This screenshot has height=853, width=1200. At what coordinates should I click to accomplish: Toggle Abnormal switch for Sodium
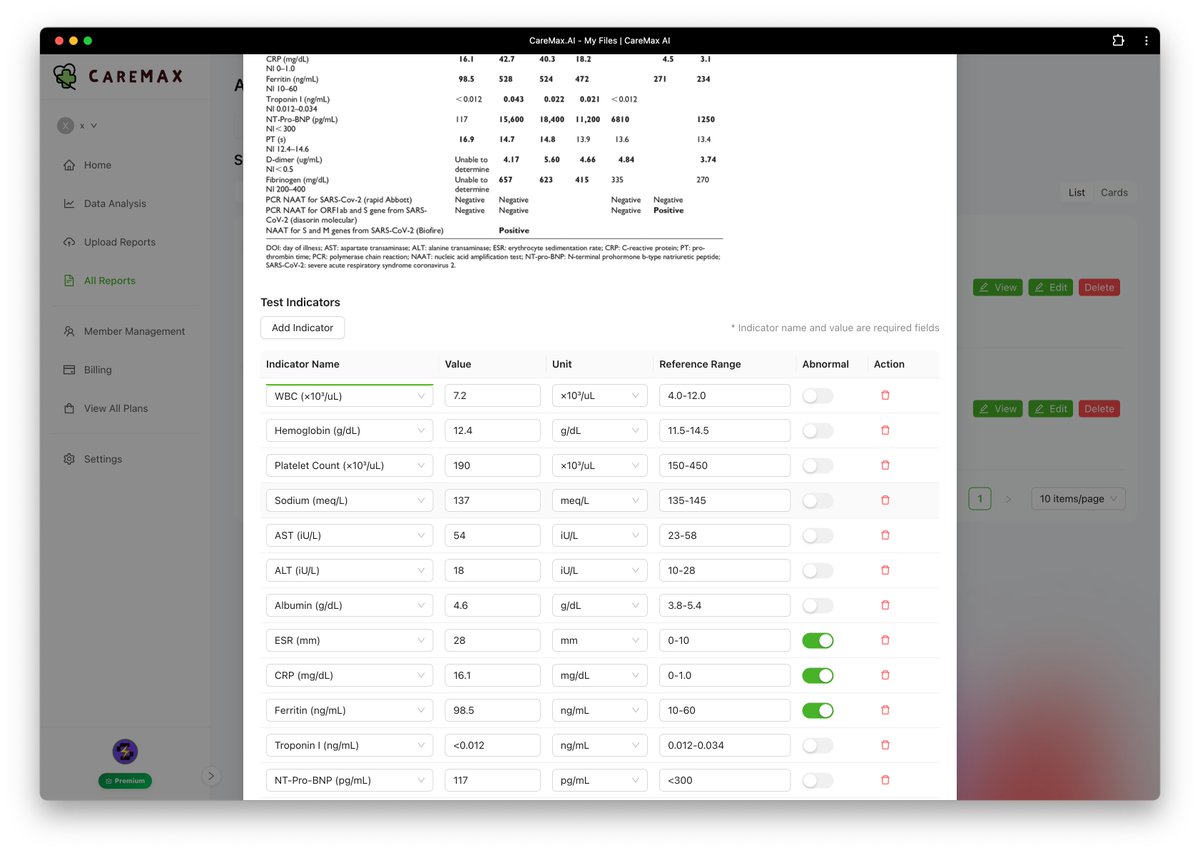(x=817, y=501)
